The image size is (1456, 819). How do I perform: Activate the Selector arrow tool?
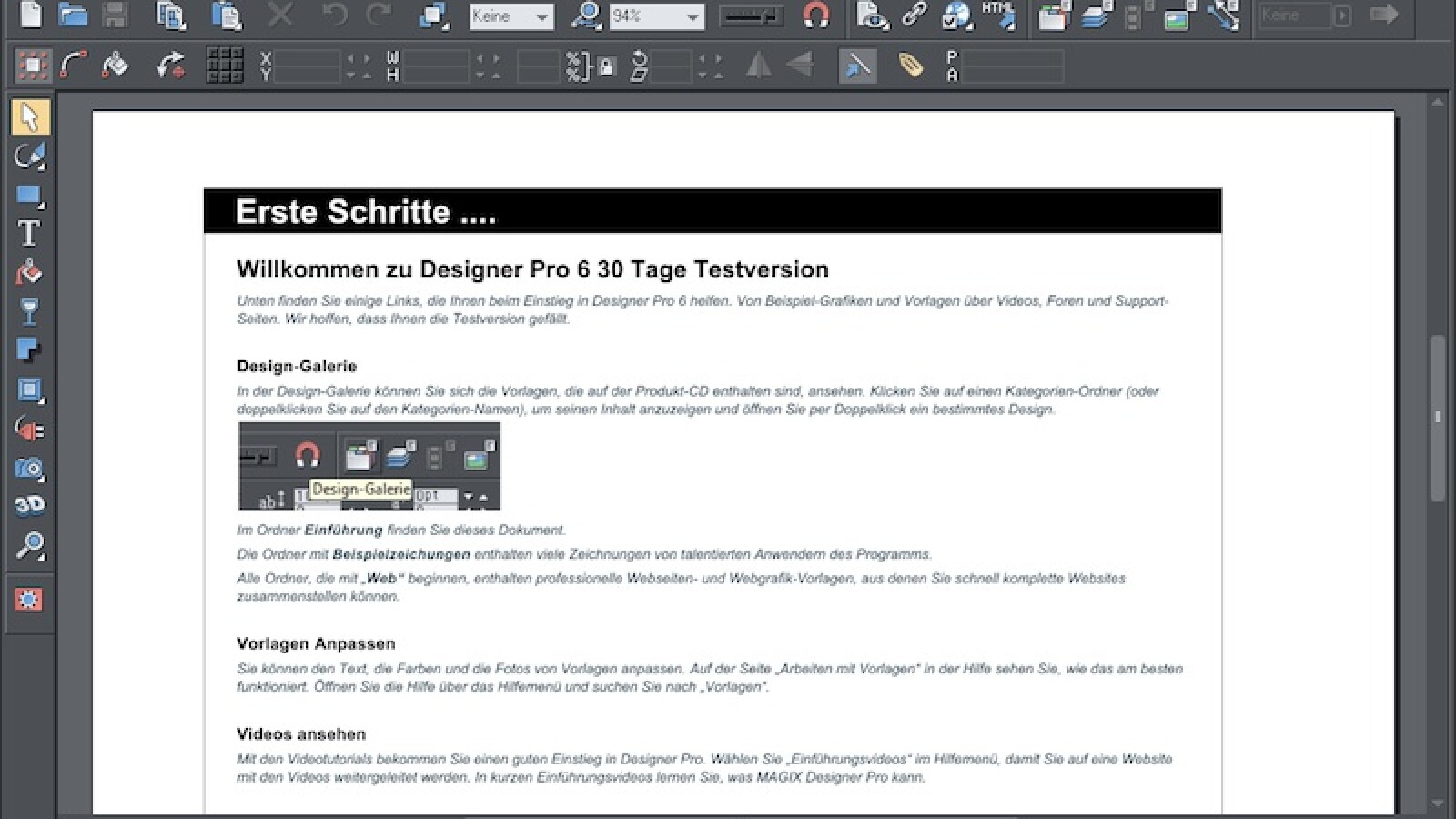[x=29, y=117]
